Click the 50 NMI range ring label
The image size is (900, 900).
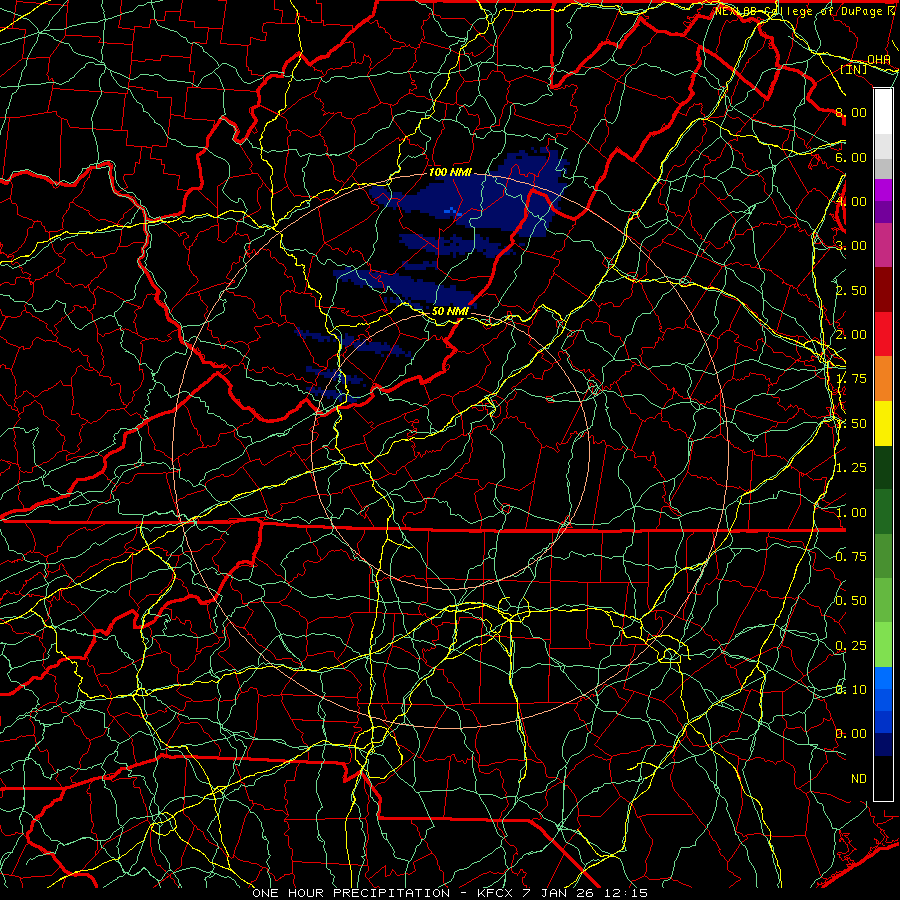tap(450, 311)
